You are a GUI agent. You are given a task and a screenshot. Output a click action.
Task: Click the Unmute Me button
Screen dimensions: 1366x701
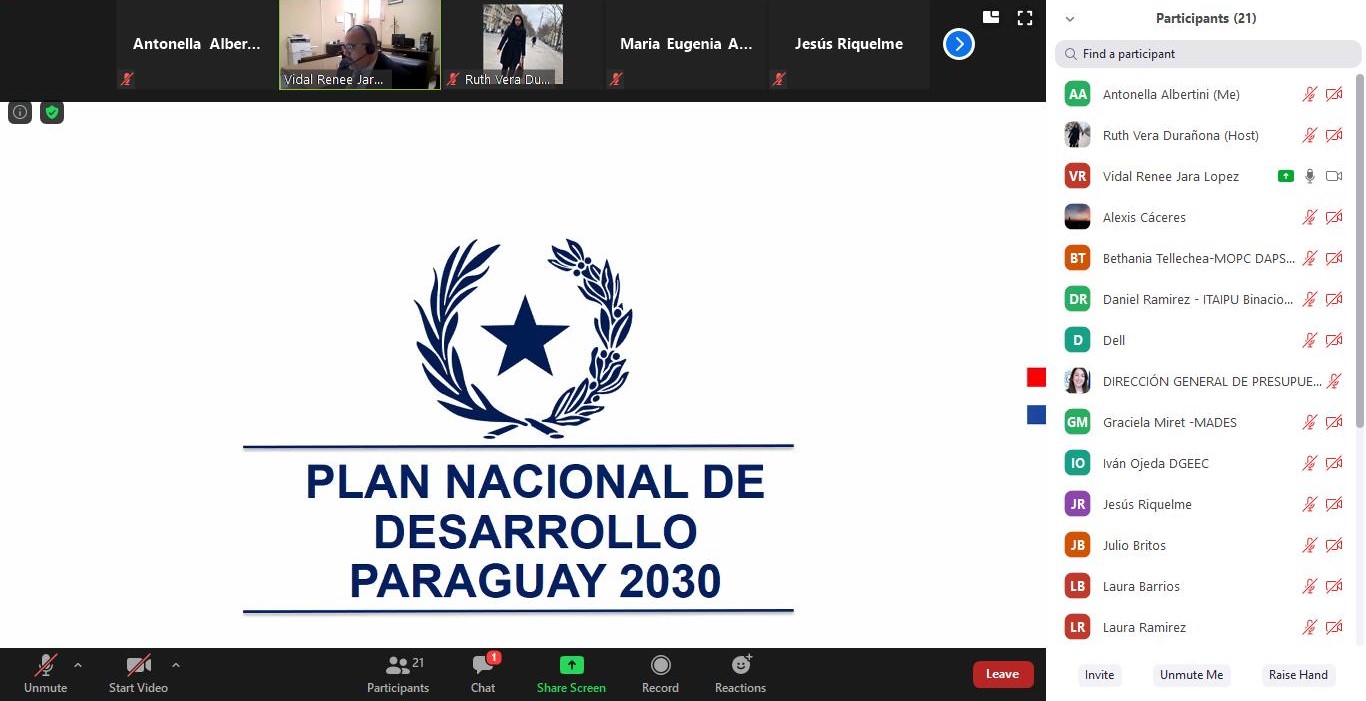[1191, 675]
